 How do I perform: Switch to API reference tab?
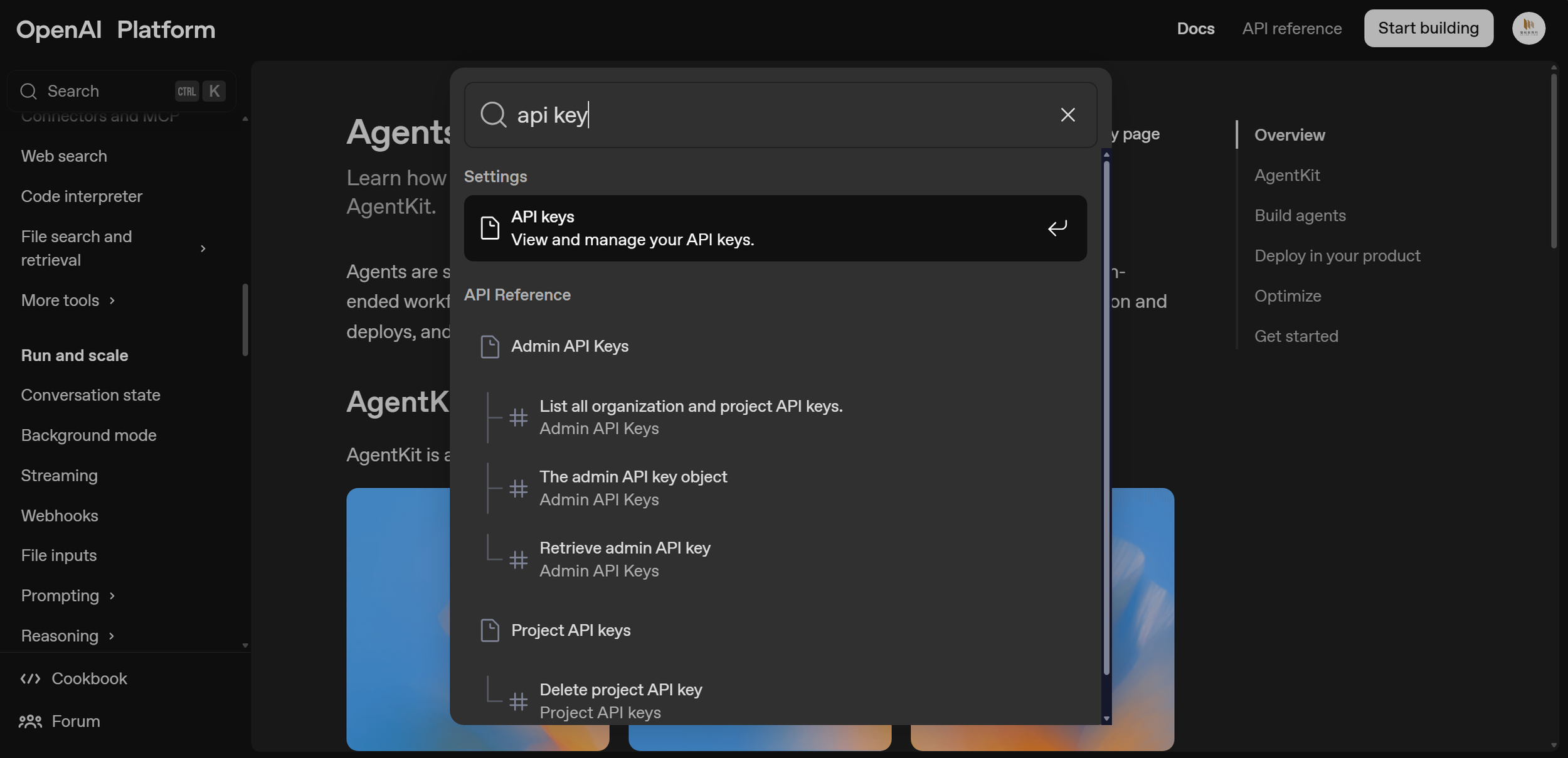pos(1291,29)
